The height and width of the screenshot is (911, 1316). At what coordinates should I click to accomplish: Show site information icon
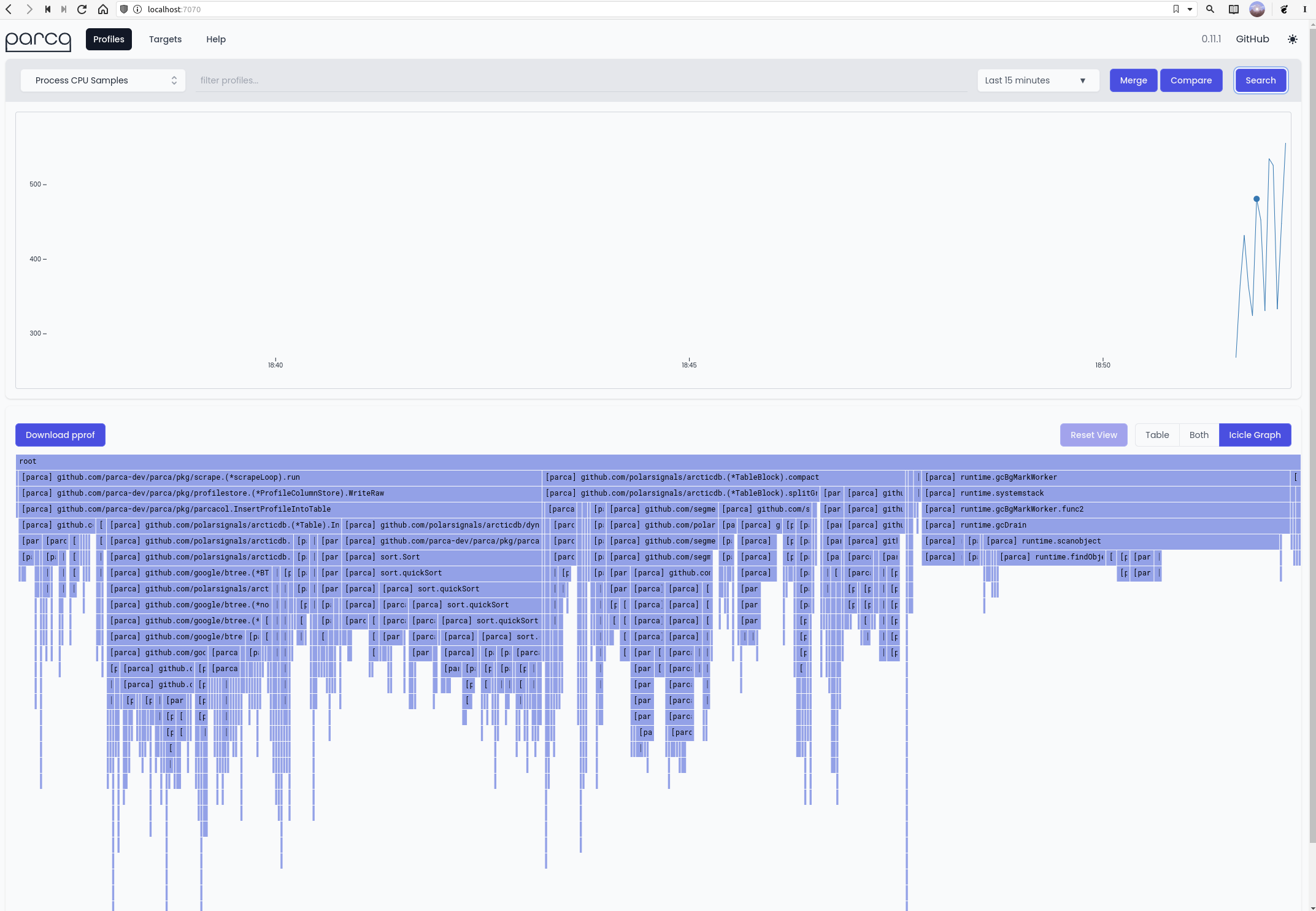coord(137,9)
